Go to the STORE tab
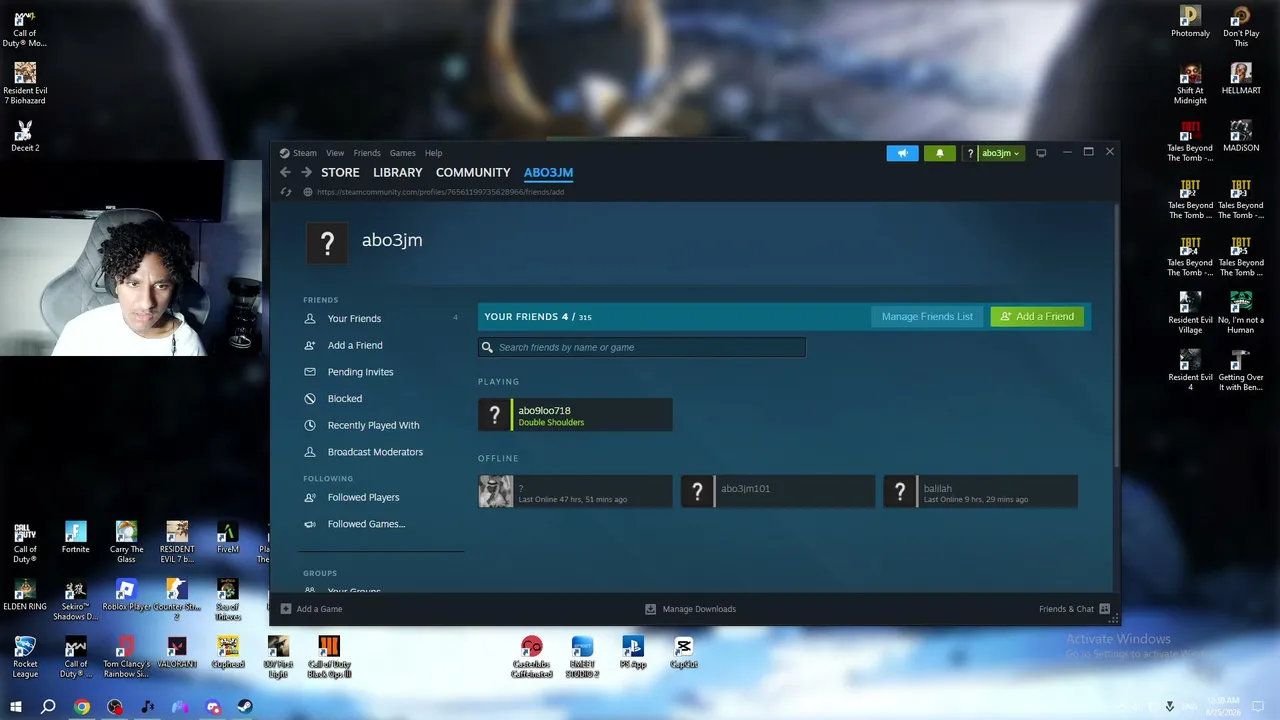This screenshot has height=720, width=1280. [340, 172]
